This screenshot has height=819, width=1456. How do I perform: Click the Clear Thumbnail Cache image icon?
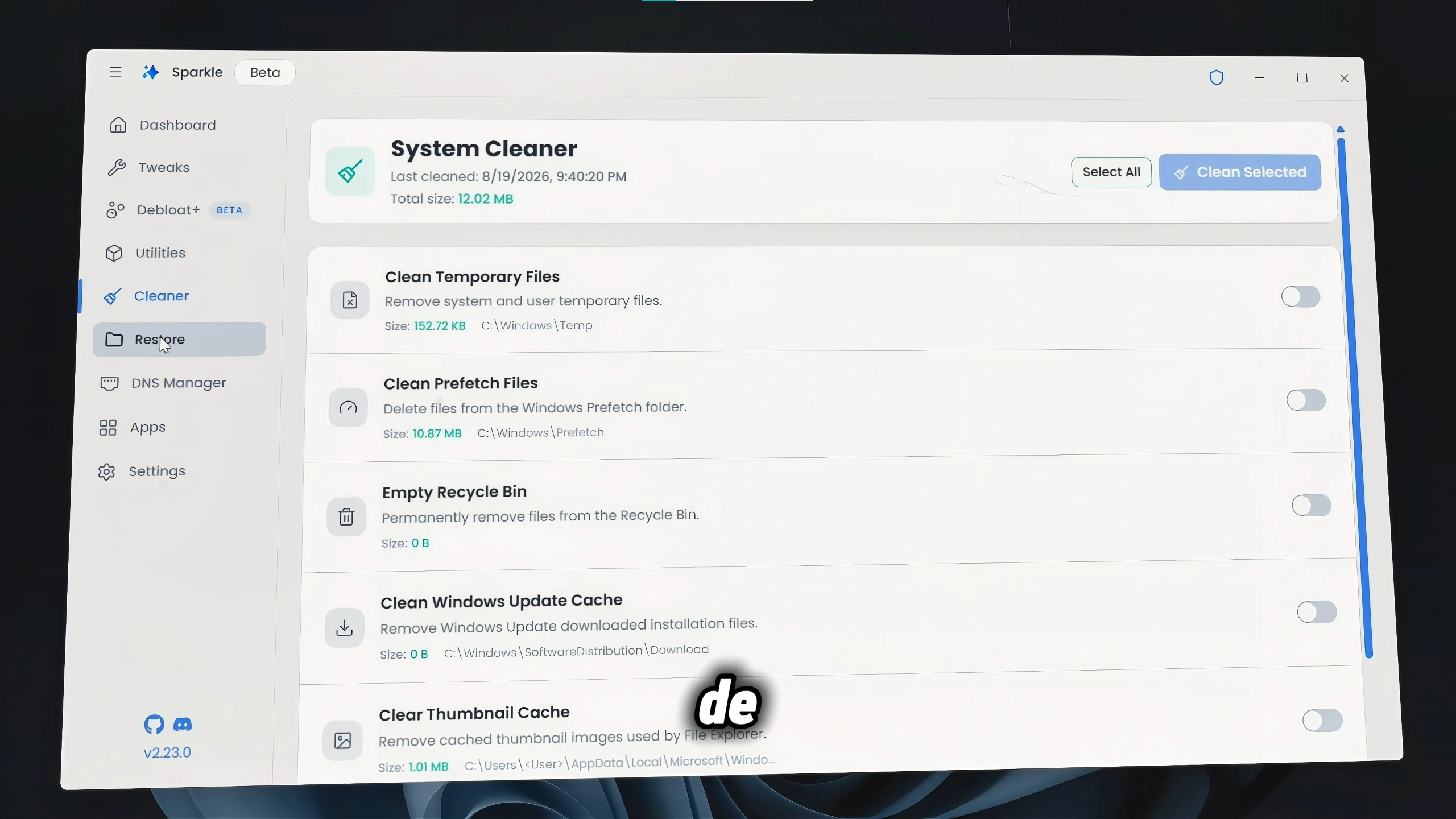(x=342, y=741)
